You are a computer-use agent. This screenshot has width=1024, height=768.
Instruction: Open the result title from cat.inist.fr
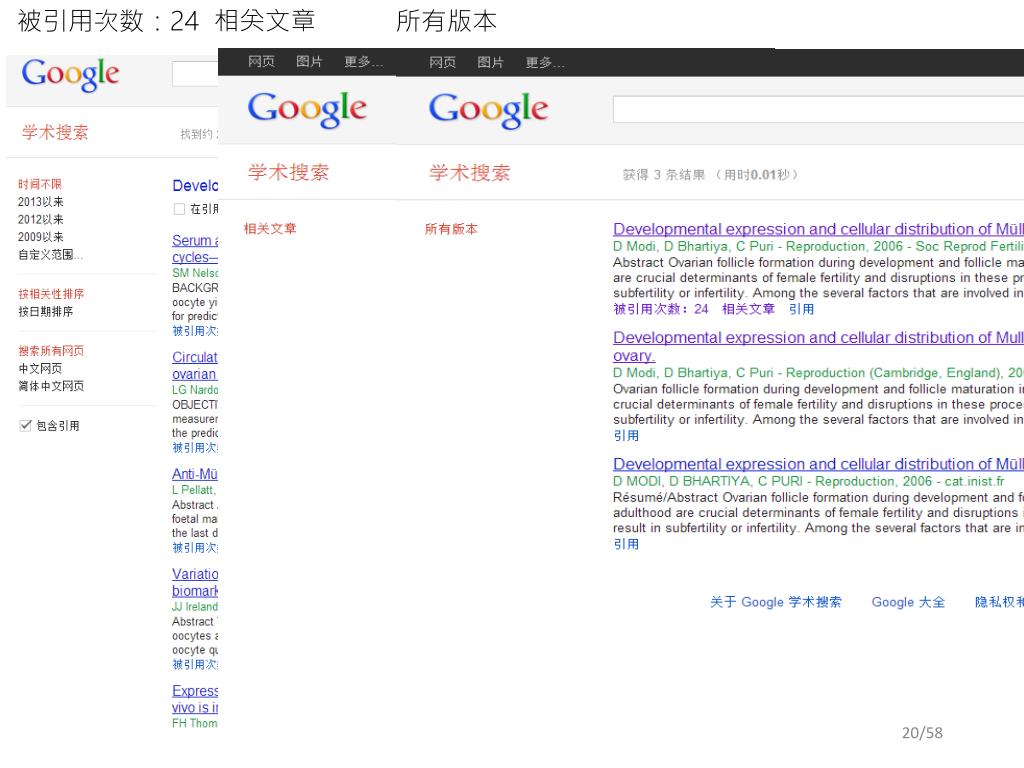[x=818, y=464]
